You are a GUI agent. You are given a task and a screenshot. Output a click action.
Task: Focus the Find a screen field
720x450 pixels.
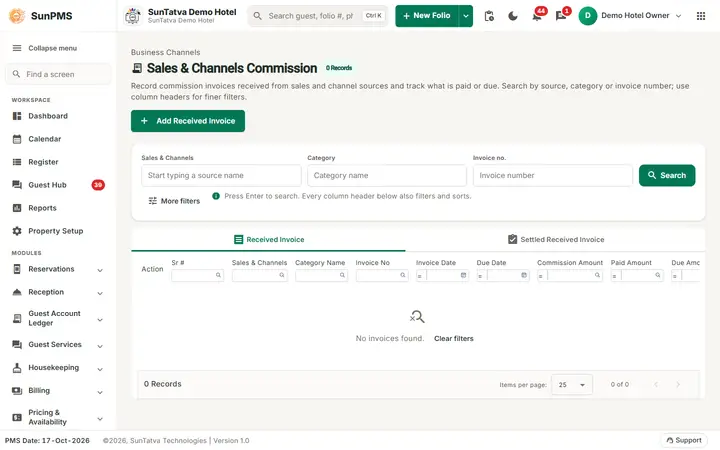tap(58, 74)
